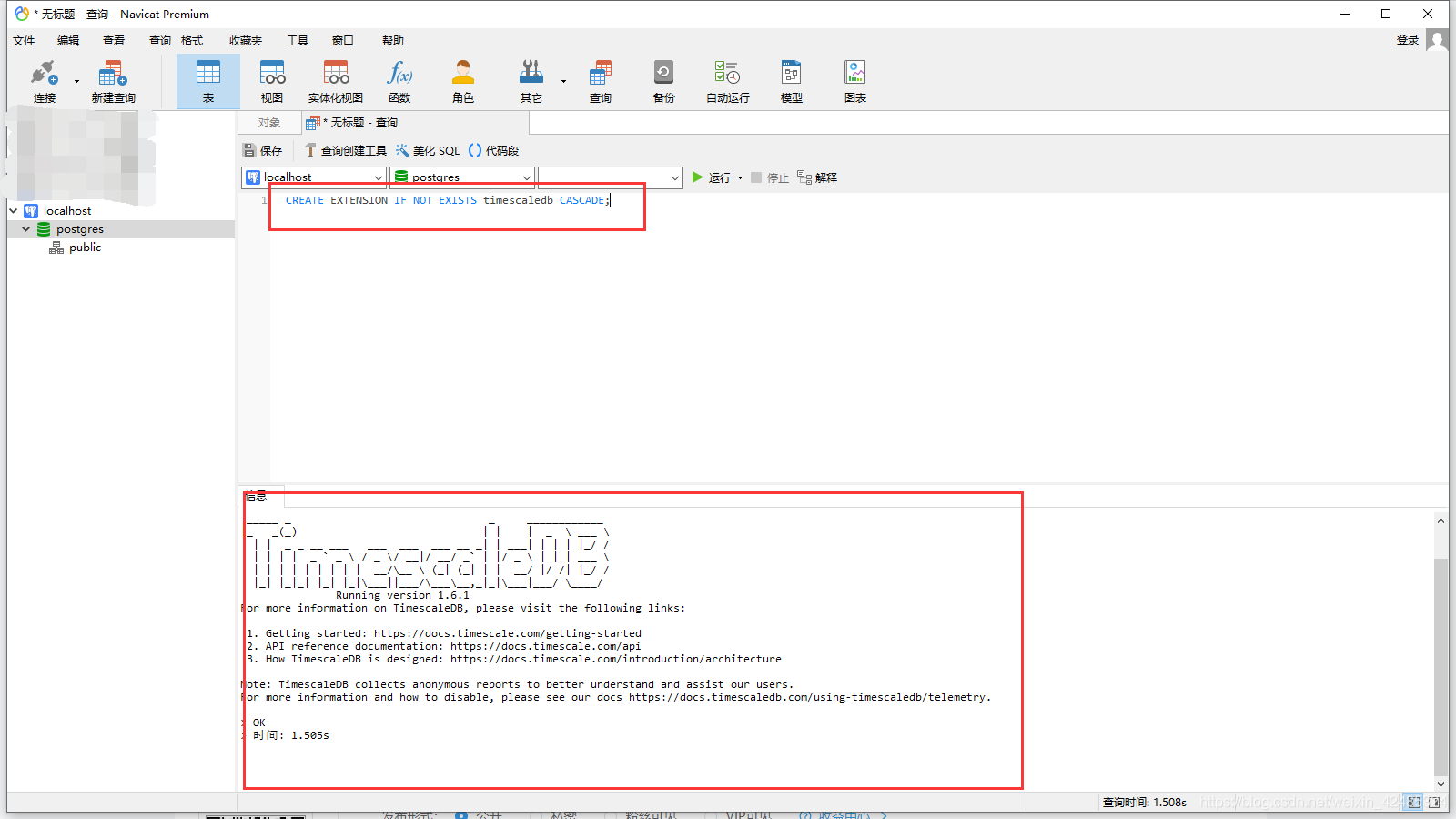Viewport: 1456px width, 819px height.
Task: Click the 保存 (Save) button
Action: click(x=262, y=150)
